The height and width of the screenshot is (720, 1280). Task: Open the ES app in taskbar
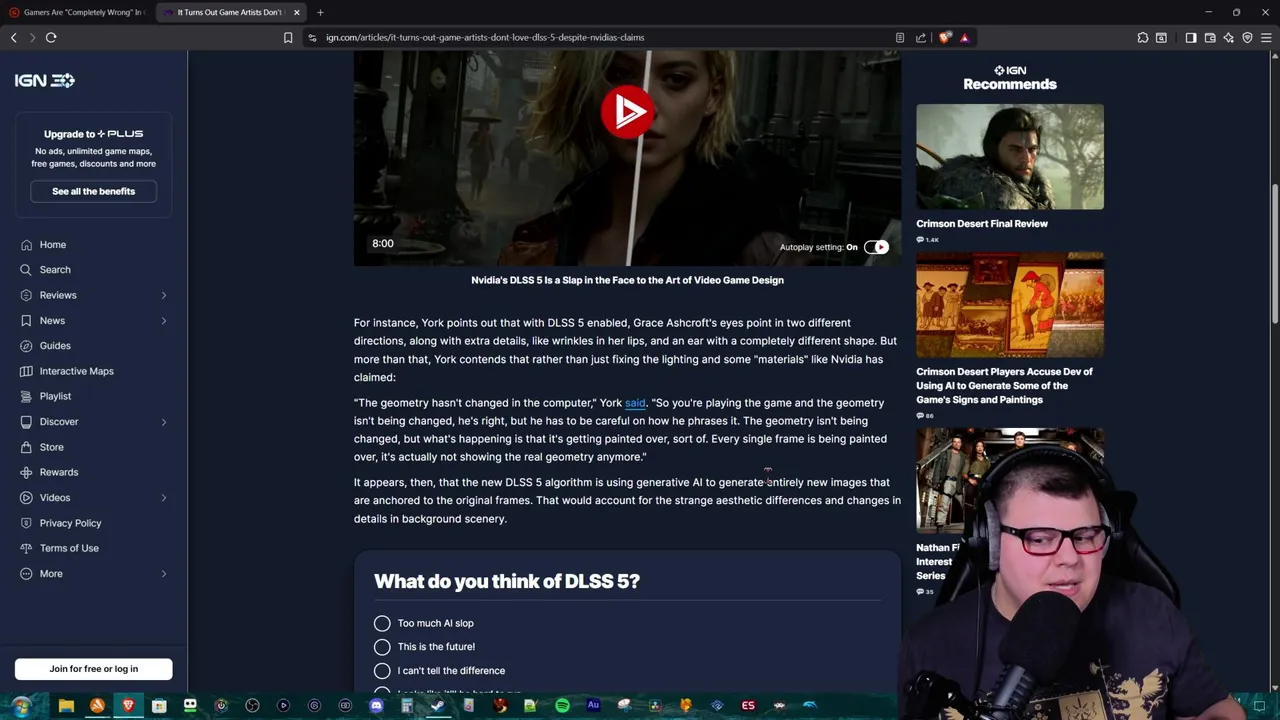pos(748,706)
